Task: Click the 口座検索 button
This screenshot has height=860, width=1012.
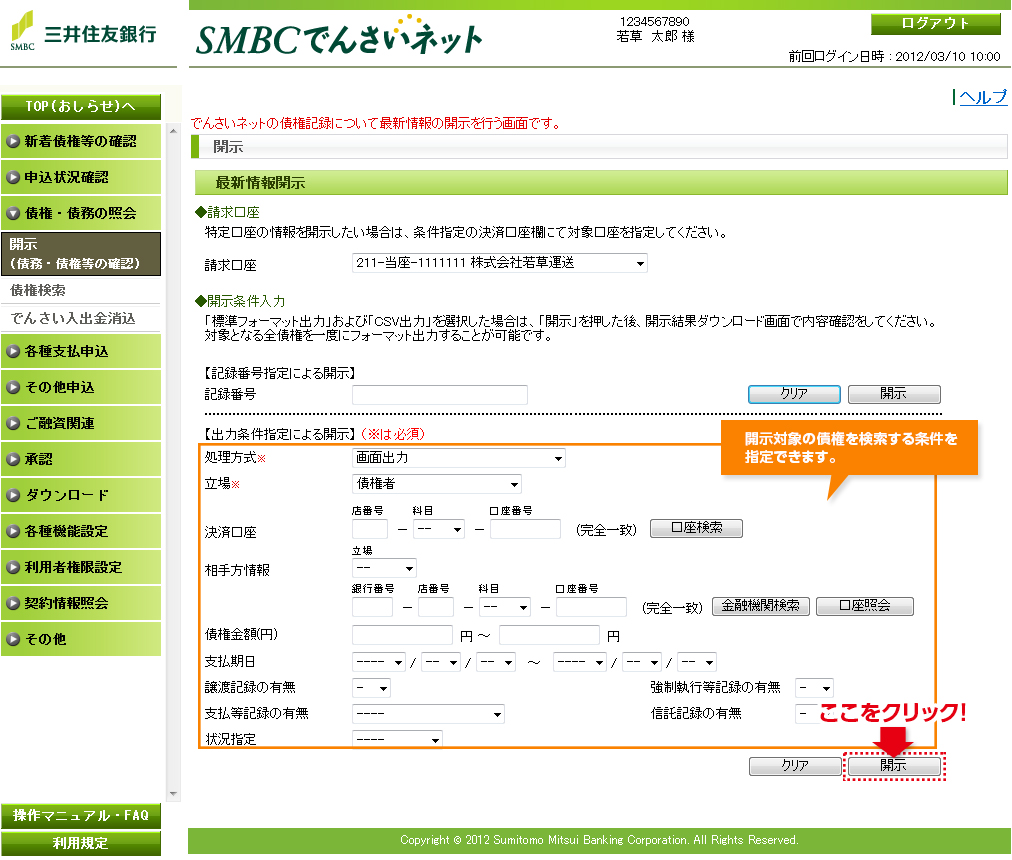Action: 696,528
